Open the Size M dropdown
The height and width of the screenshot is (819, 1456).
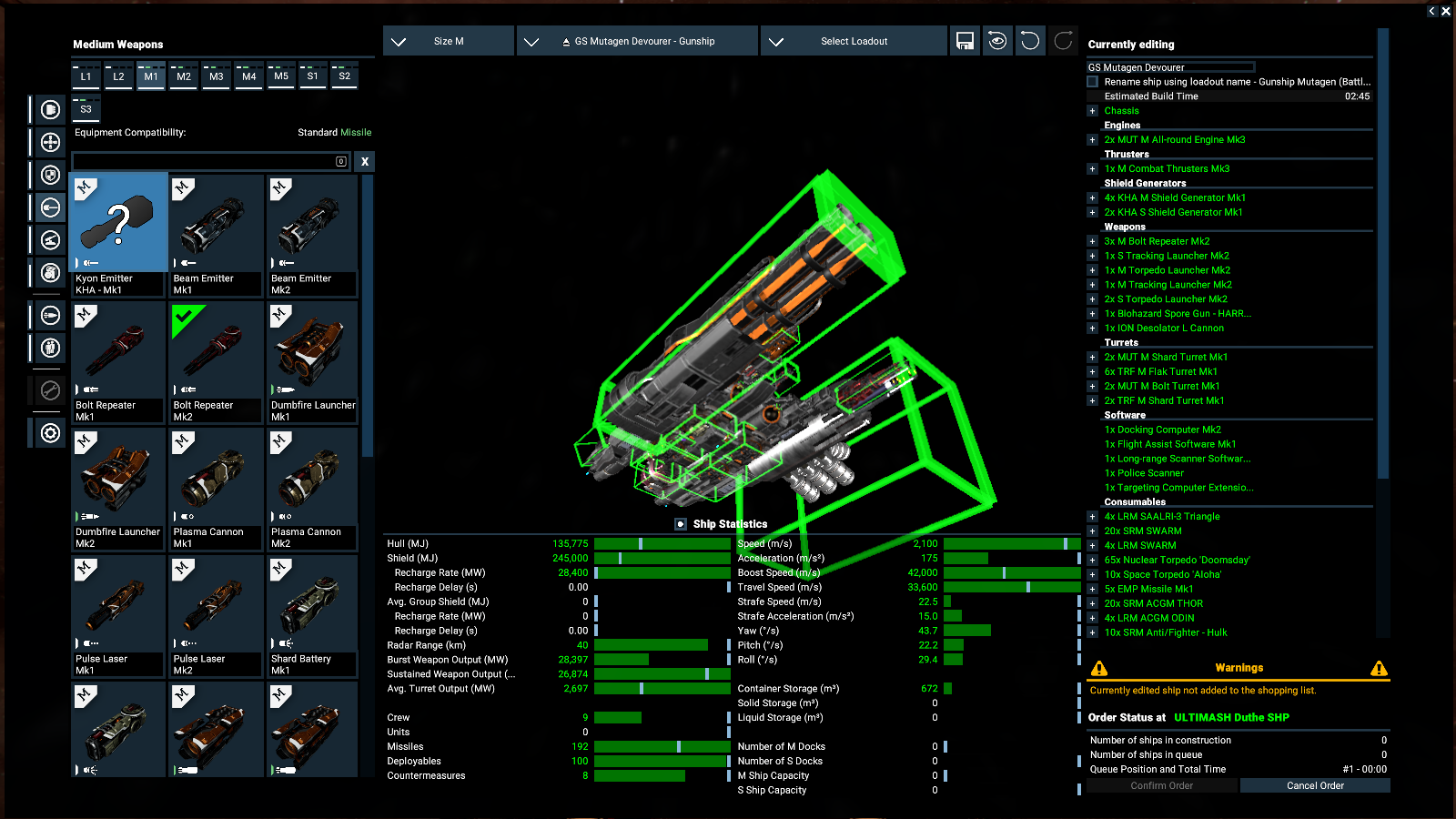tap(449, 41)
